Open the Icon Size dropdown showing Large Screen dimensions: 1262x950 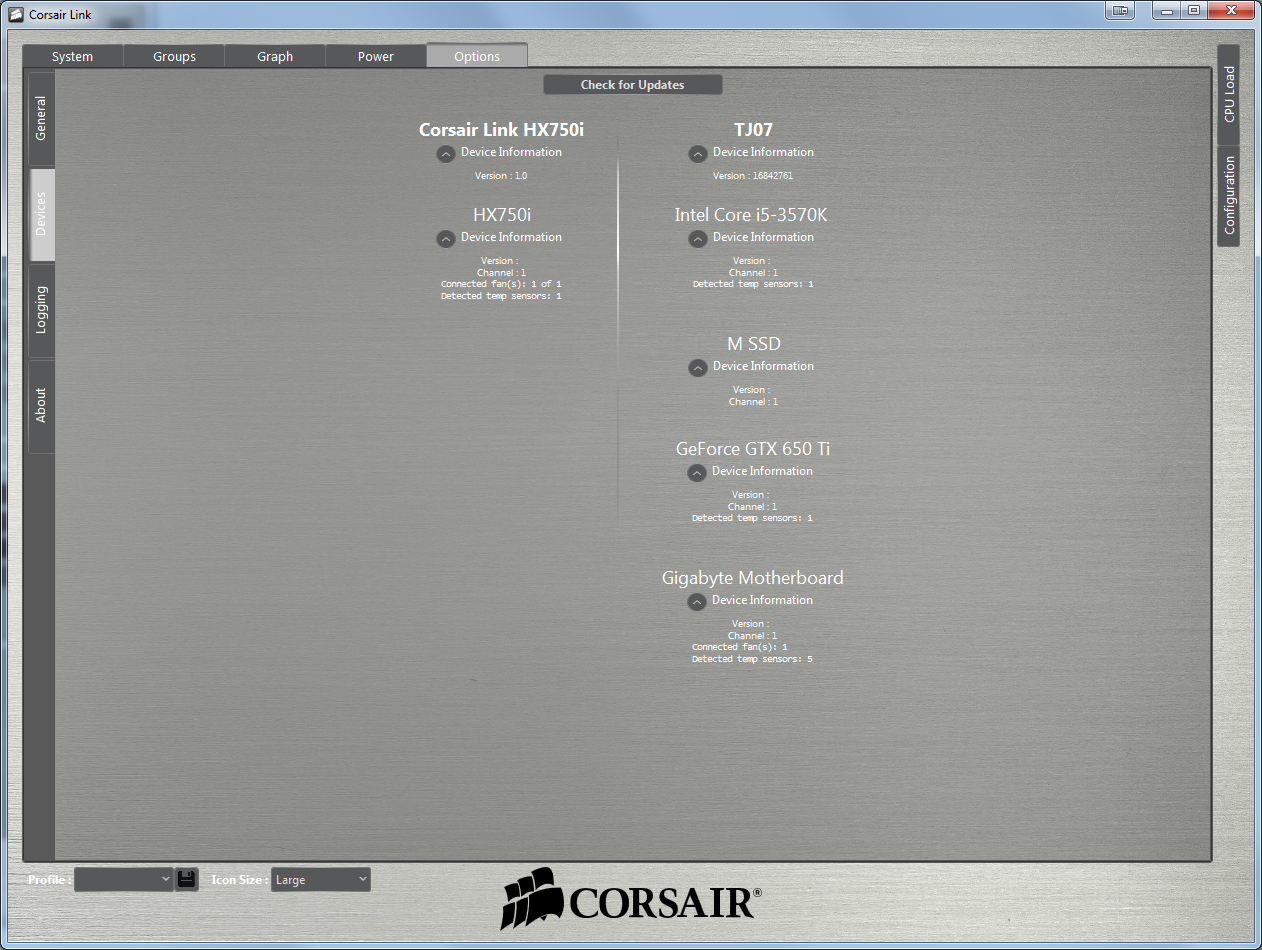click(321, 879)
